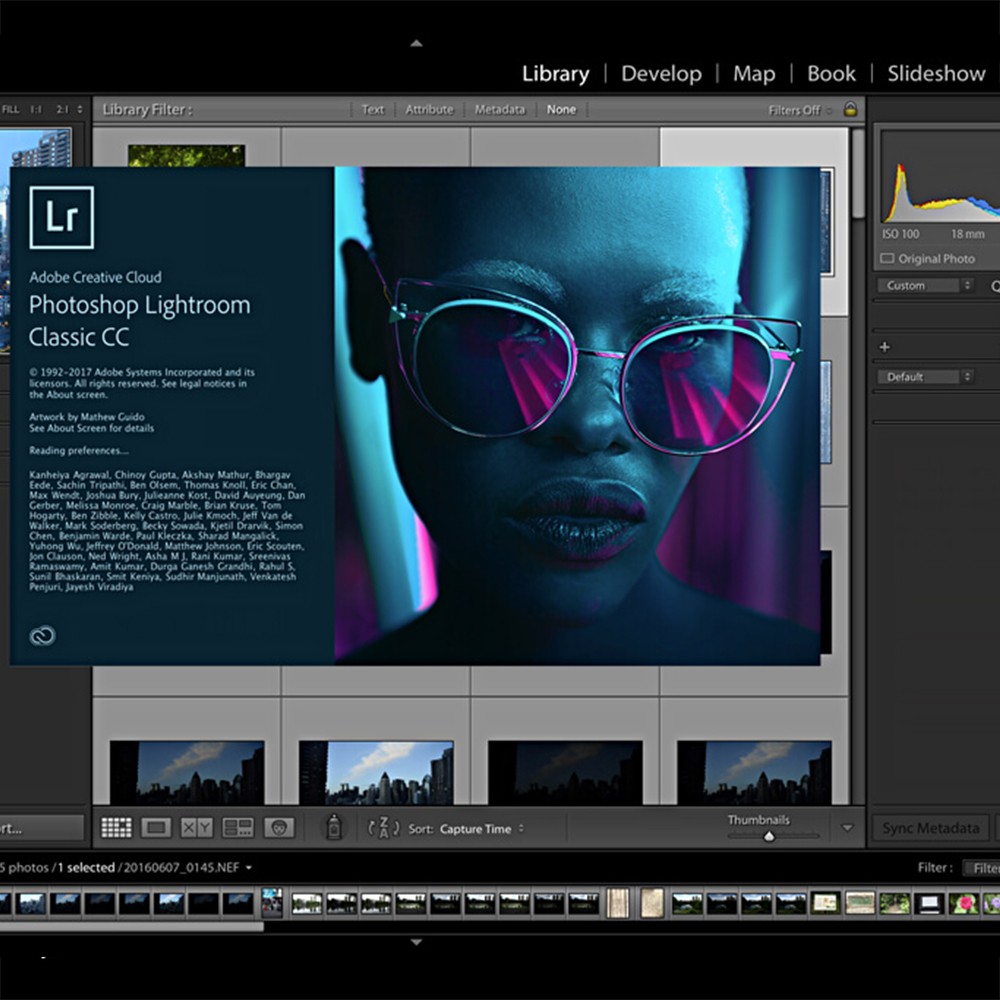
Task: Open the Custom preset dropdown
Action: tap(925, 286)
